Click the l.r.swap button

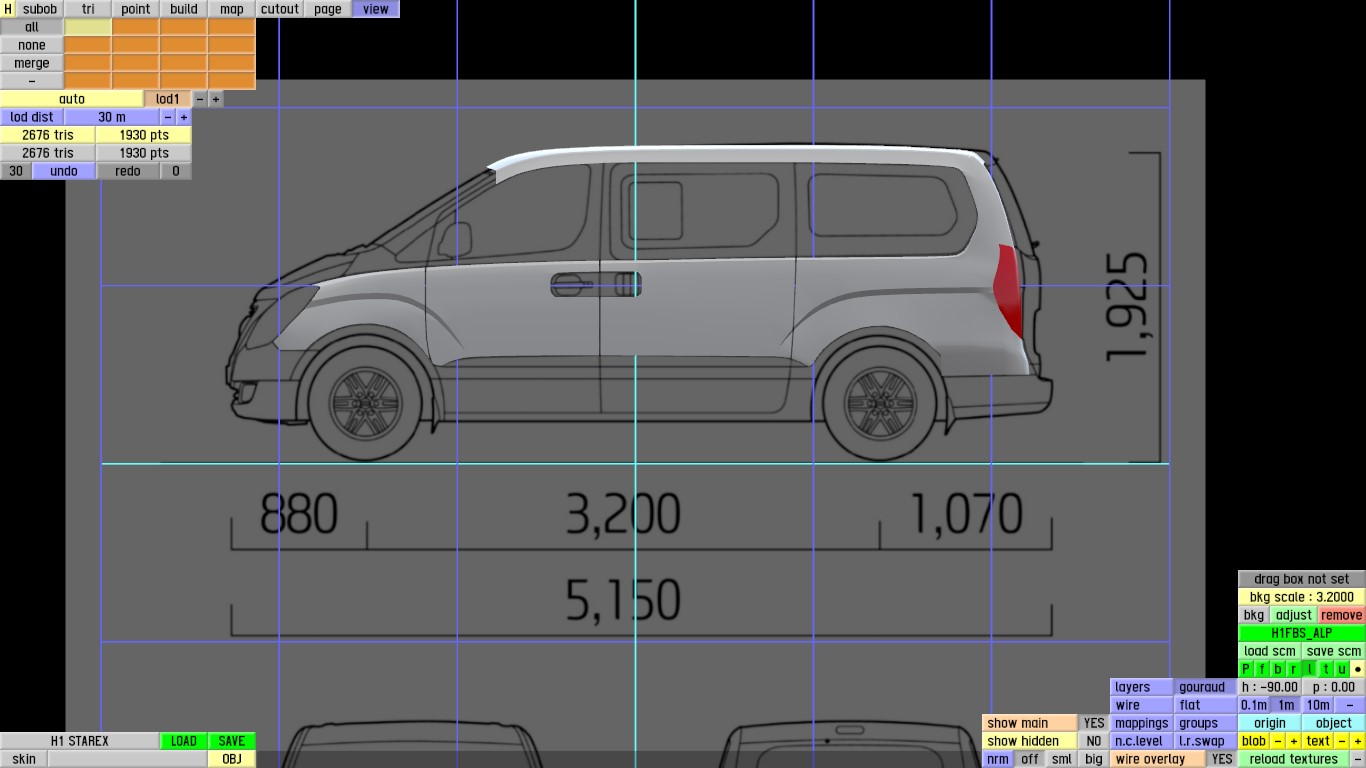point(1206,741)
